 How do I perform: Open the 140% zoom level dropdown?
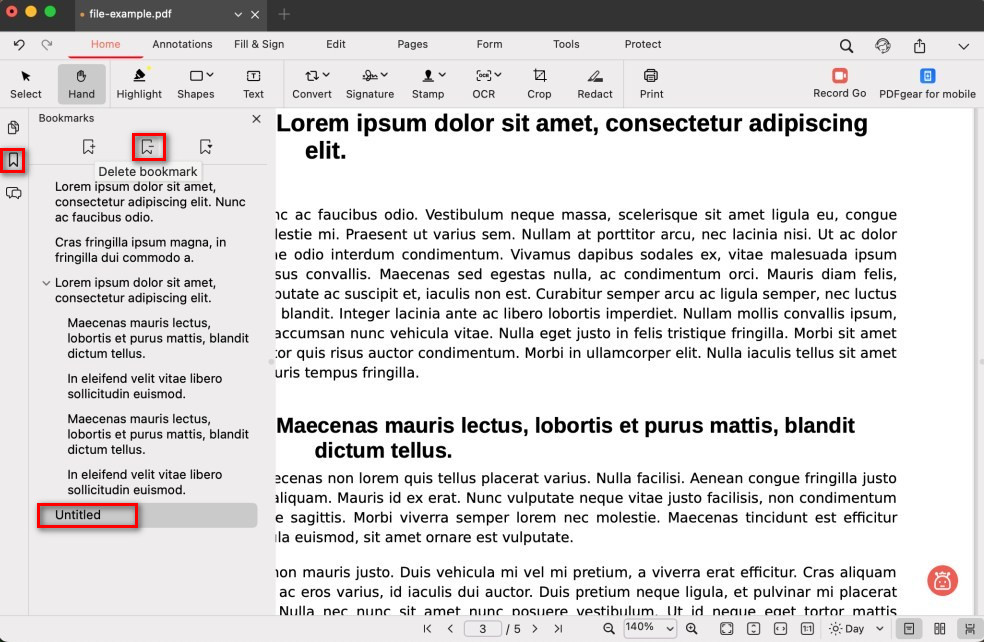tap(650, 629)
